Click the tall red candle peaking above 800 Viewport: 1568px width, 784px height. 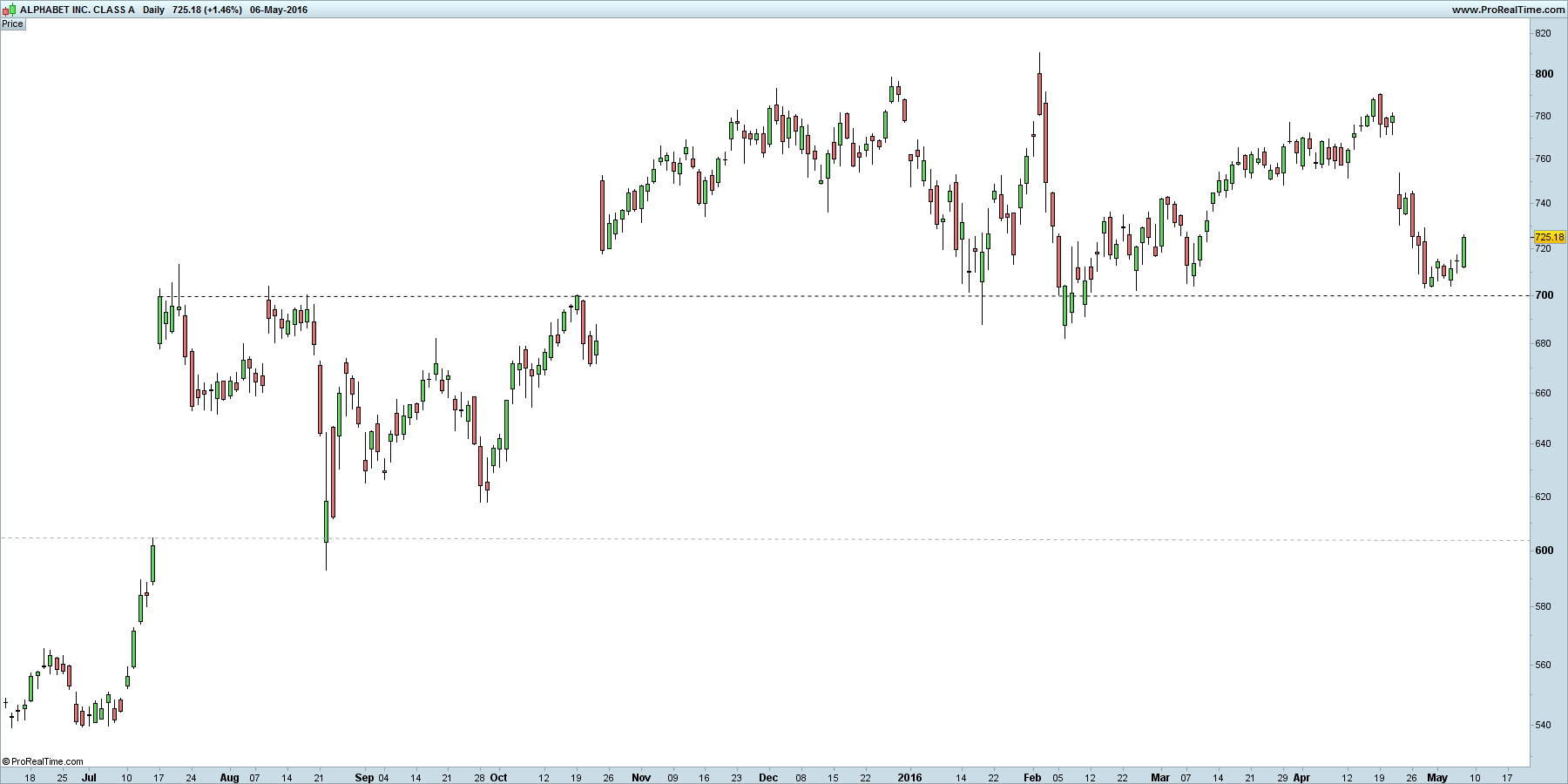point(1039,93)
